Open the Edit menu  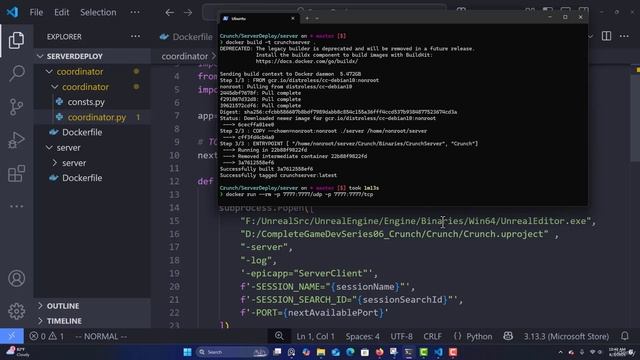tap(62, 12)
